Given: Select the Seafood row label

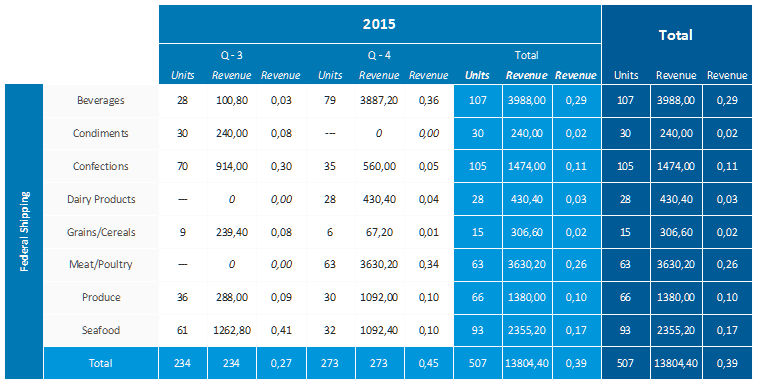Looking at the screenshot, I should click(101, 330).
